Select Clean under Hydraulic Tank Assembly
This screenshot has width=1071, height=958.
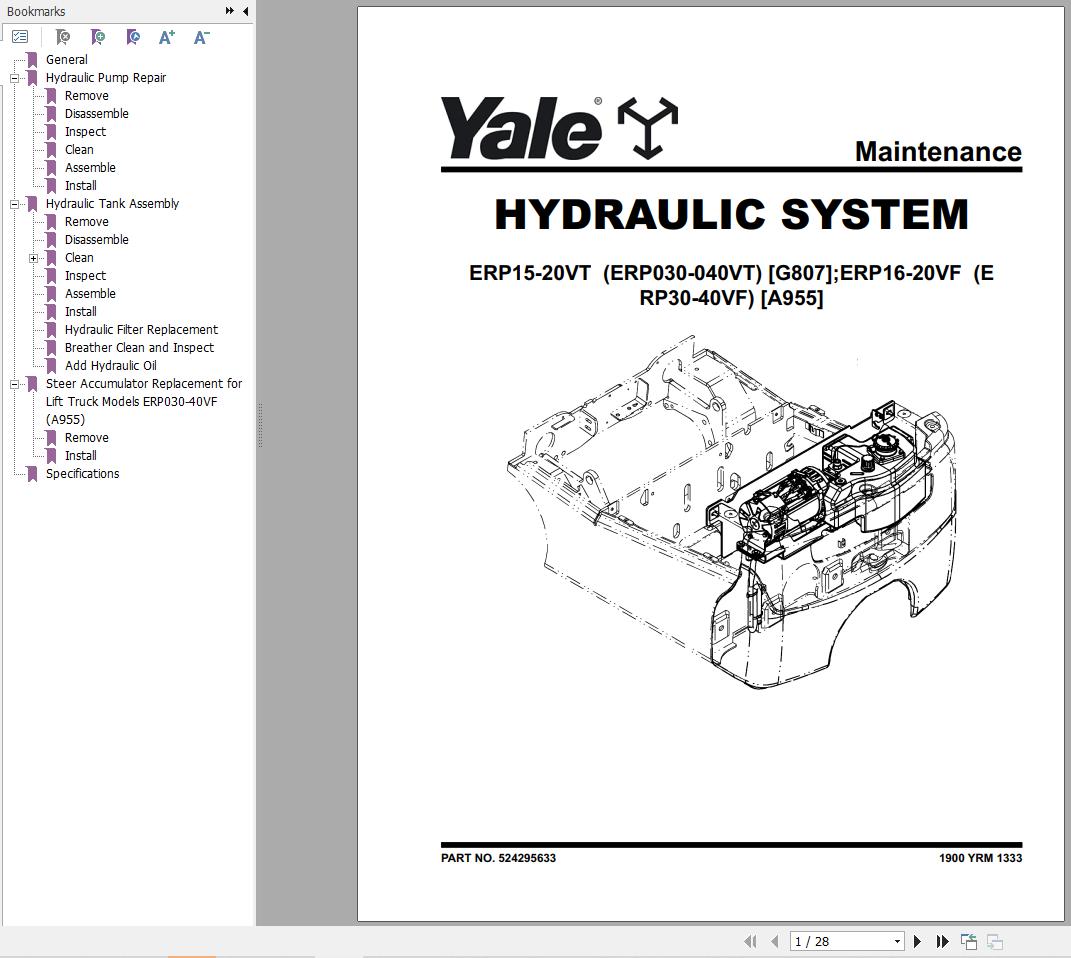79,257
